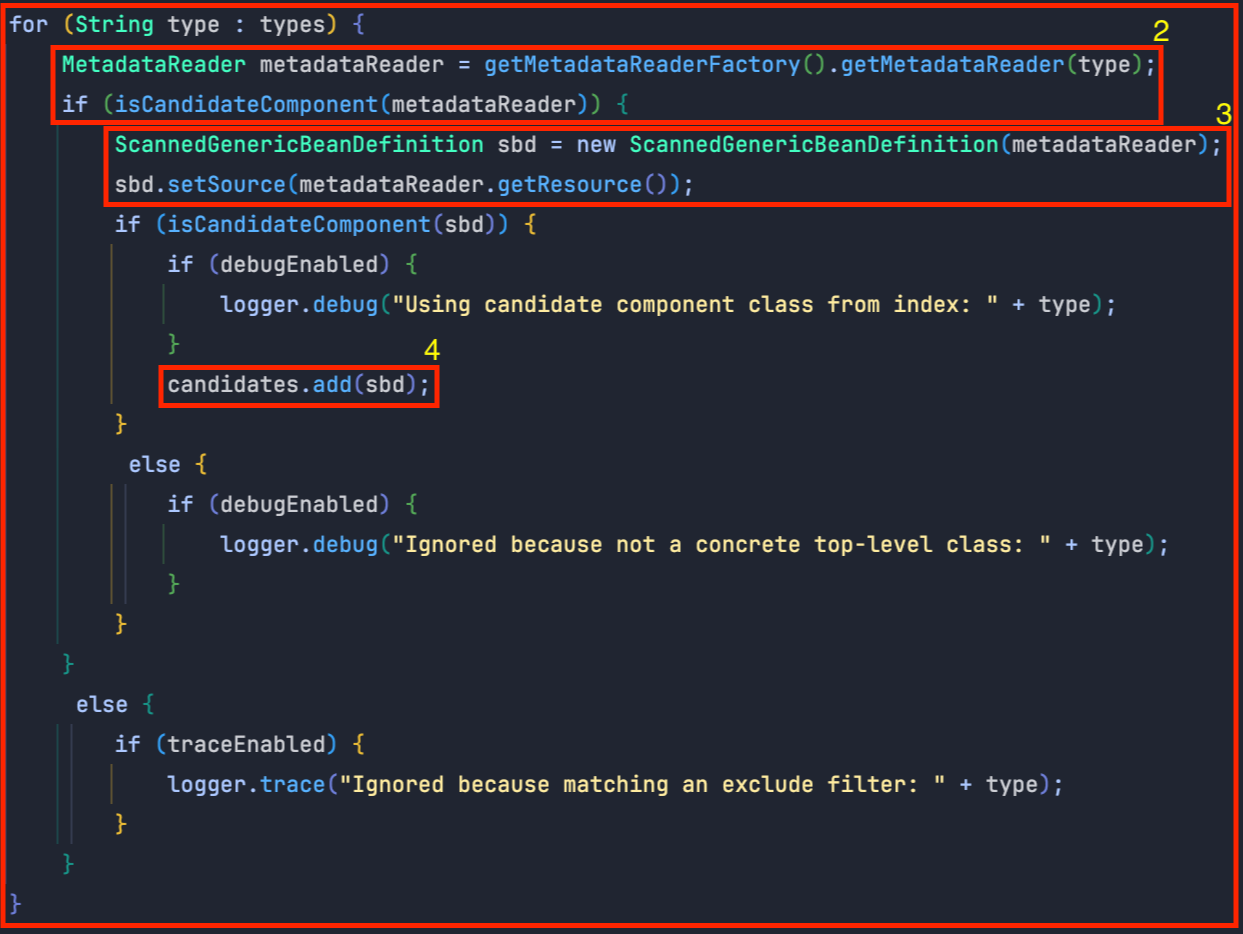Select the 'MetadataReader' type in the variable declaration
1243x934 pixels.
tap(153, 65)
